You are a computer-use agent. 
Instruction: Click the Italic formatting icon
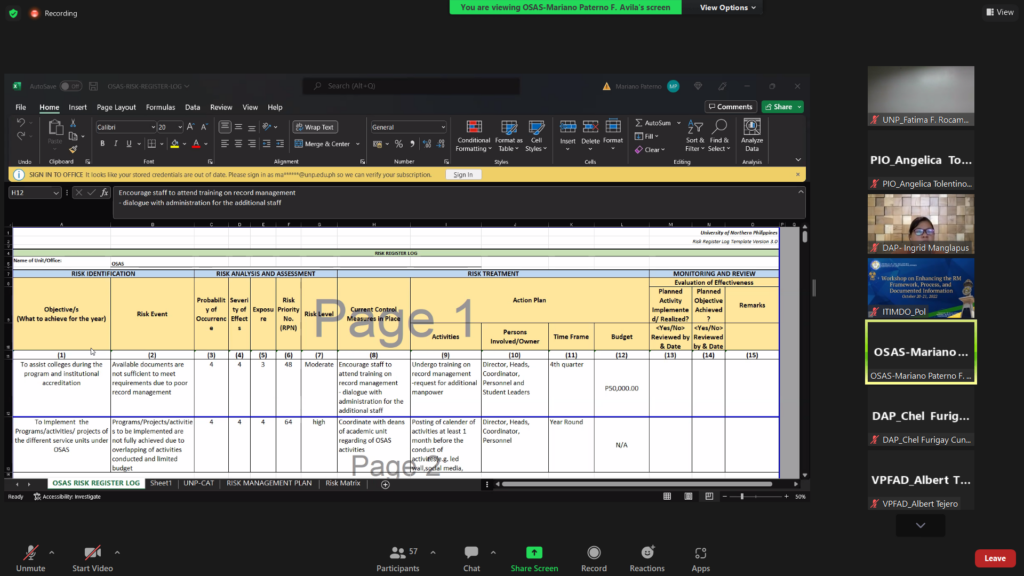[116, 144]
